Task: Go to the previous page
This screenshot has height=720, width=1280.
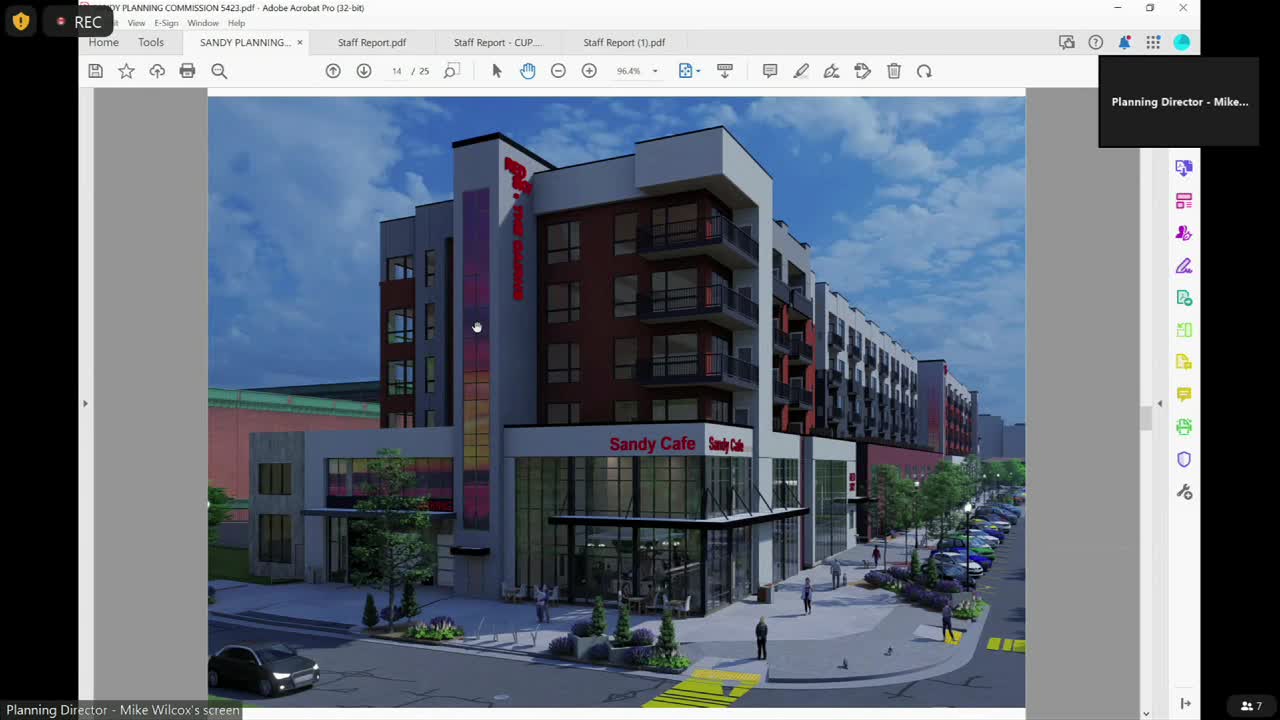Action: tap(333, 71)
